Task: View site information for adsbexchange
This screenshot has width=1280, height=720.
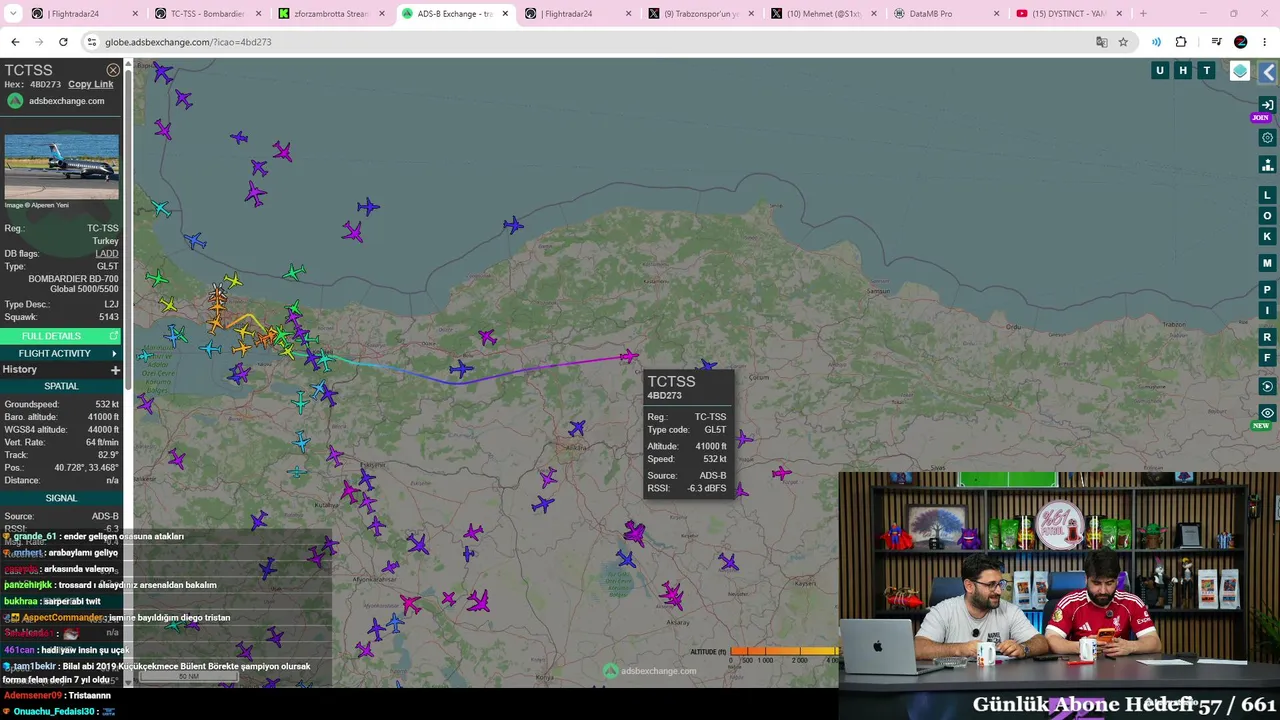Action: coord(92,42)
